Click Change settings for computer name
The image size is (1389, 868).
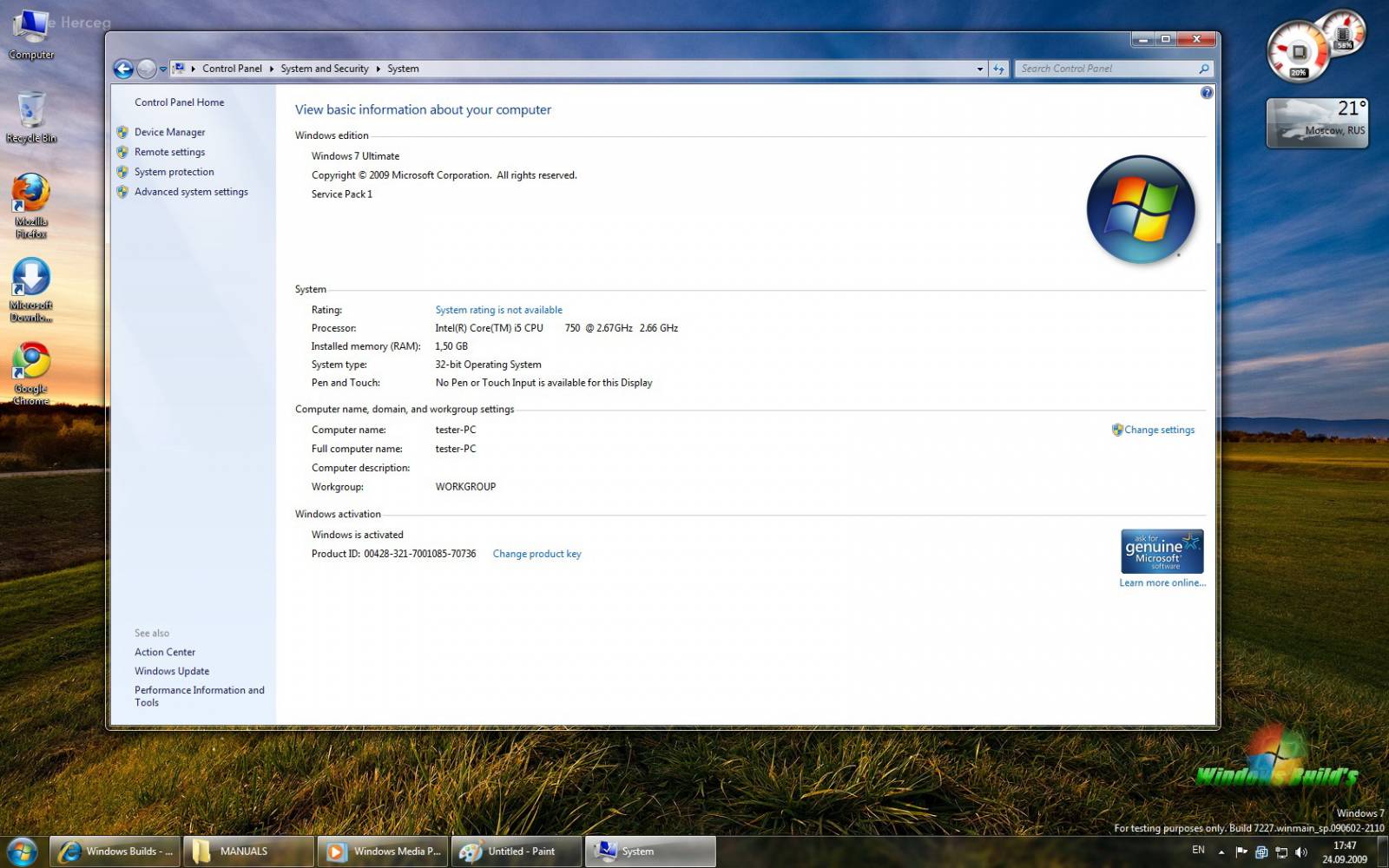(x=1159, y=430)
